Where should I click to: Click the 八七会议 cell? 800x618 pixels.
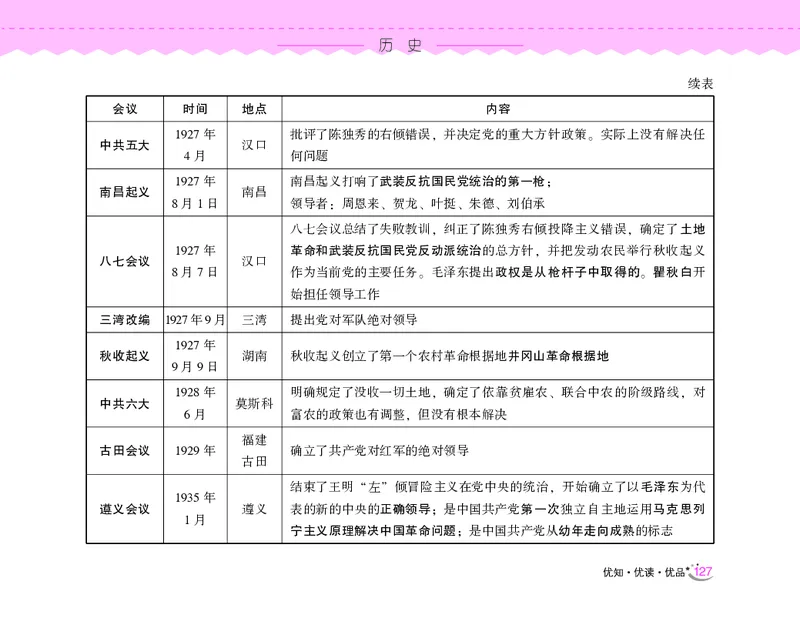click(x=126, y=262)
